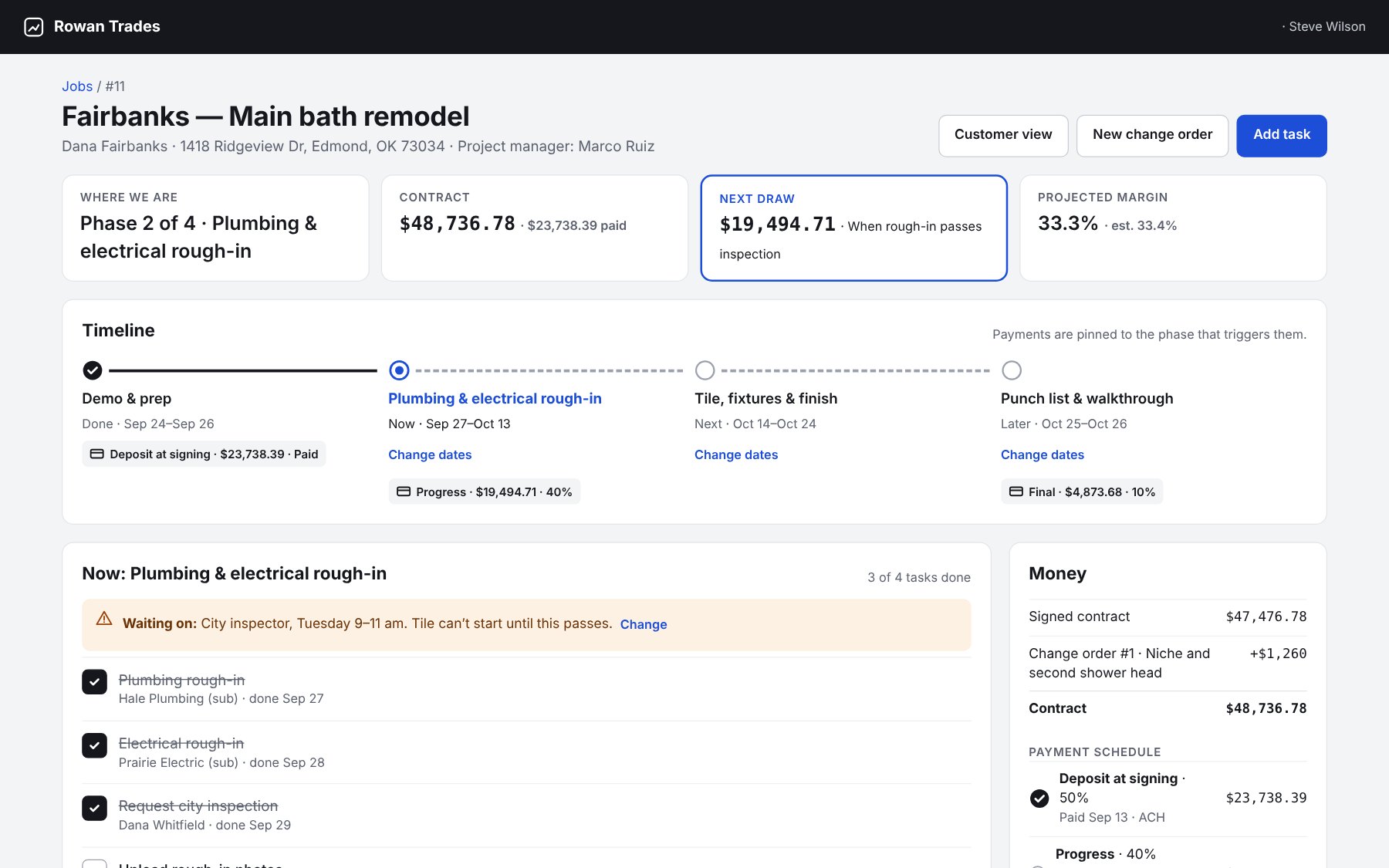Click '3 of 4 tasks done' text
This screenshot has width=1389, height=868.
coord(919,577)
